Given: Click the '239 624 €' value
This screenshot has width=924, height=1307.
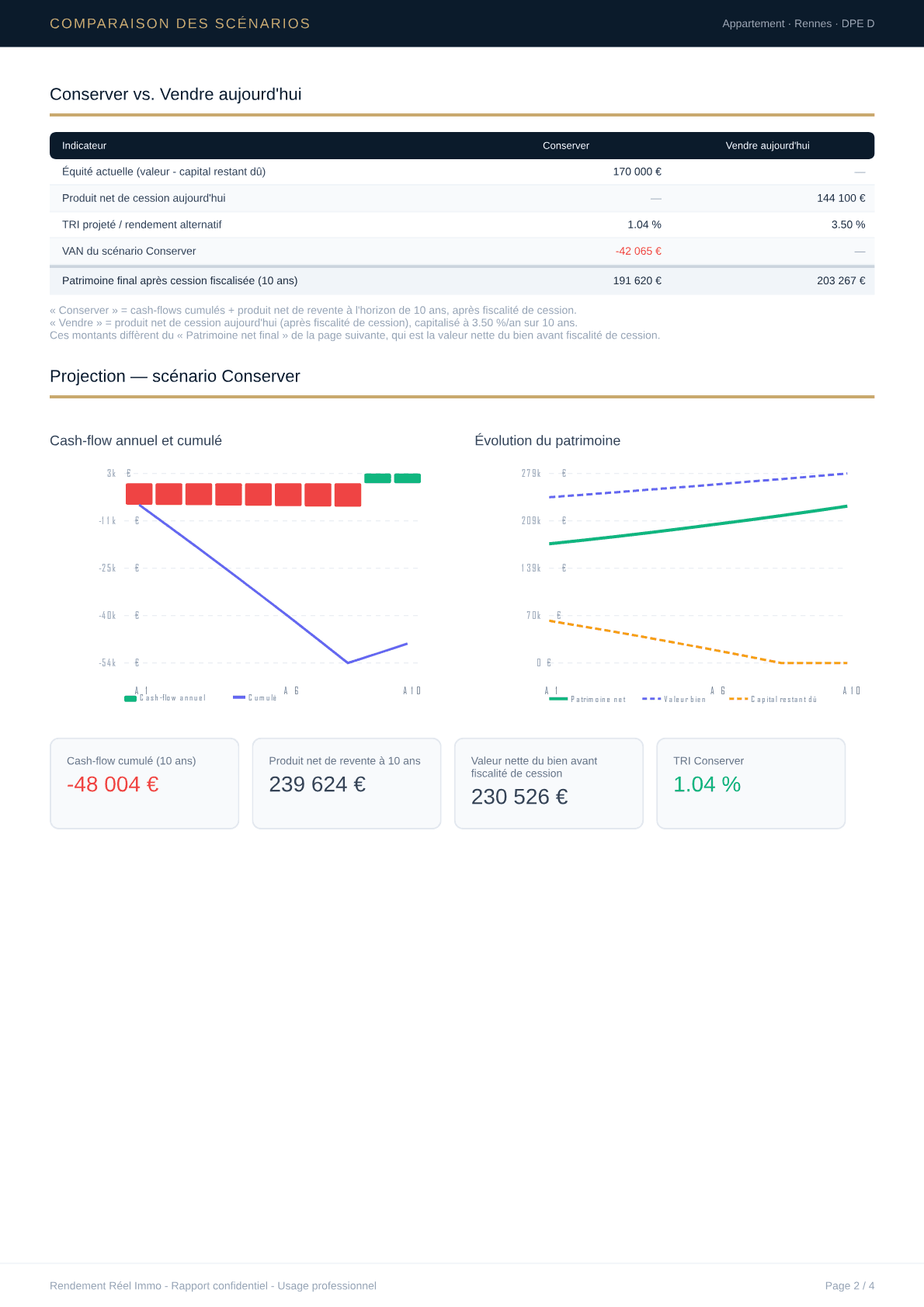Looking at the screenshot, I should 317,784.
